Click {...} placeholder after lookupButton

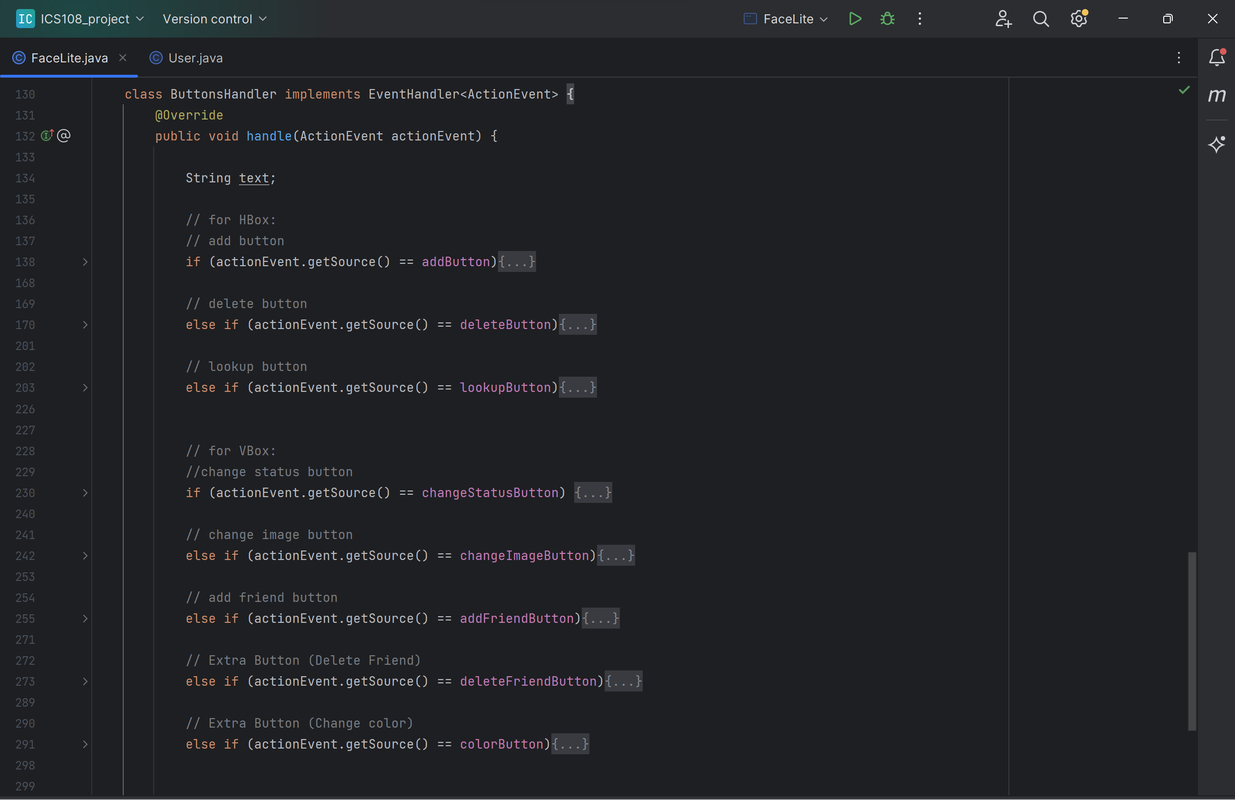point(578,388)
